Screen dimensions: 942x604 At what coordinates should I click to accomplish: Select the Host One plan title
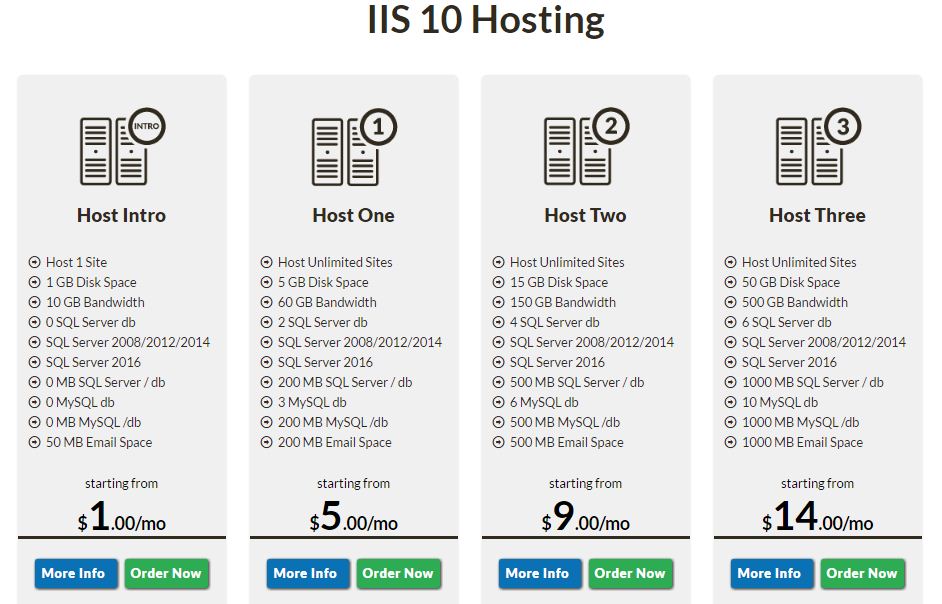(x=353, y=215)
